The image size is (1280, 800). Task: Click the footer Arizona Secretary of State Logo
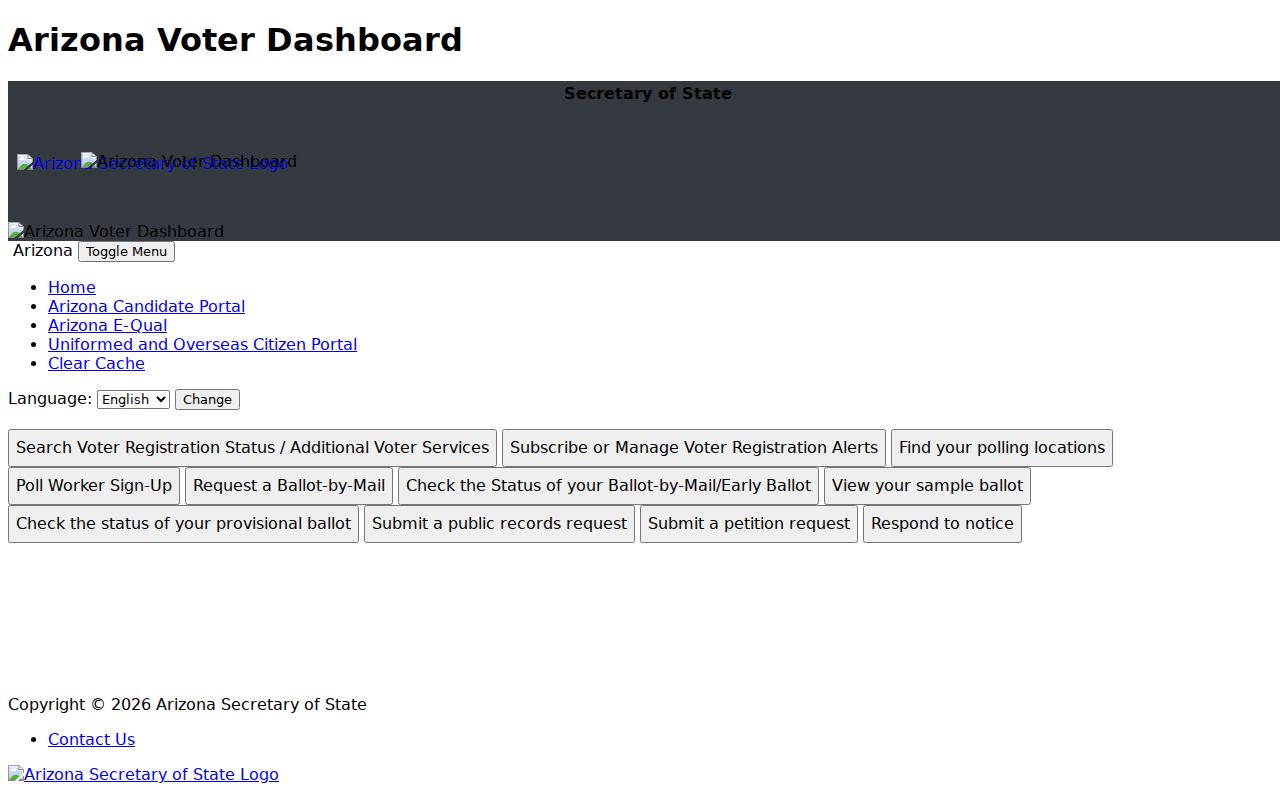(143, 774)
